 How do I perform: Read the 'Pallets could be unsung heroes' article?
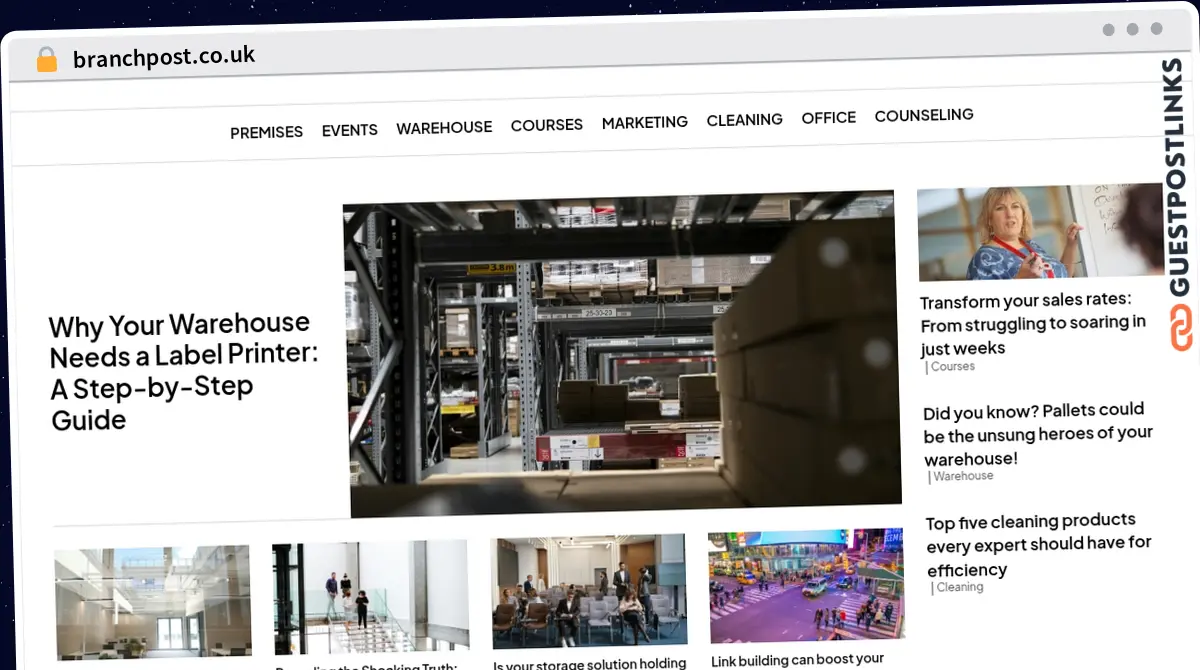click(x=1038, y=434)
